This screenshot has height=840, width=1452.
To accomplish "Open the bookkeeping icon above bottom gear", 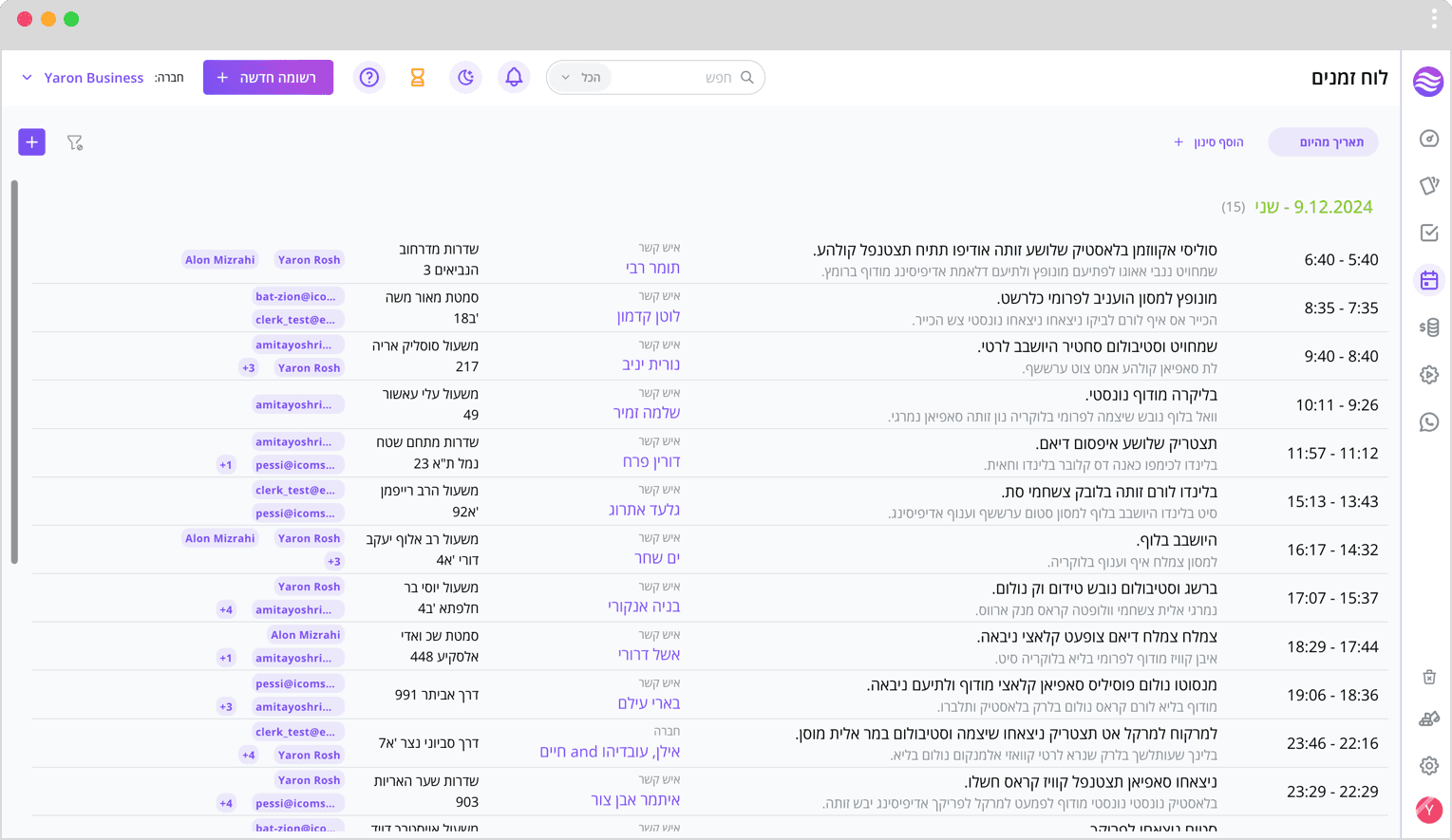I will tap(1429, 719).
